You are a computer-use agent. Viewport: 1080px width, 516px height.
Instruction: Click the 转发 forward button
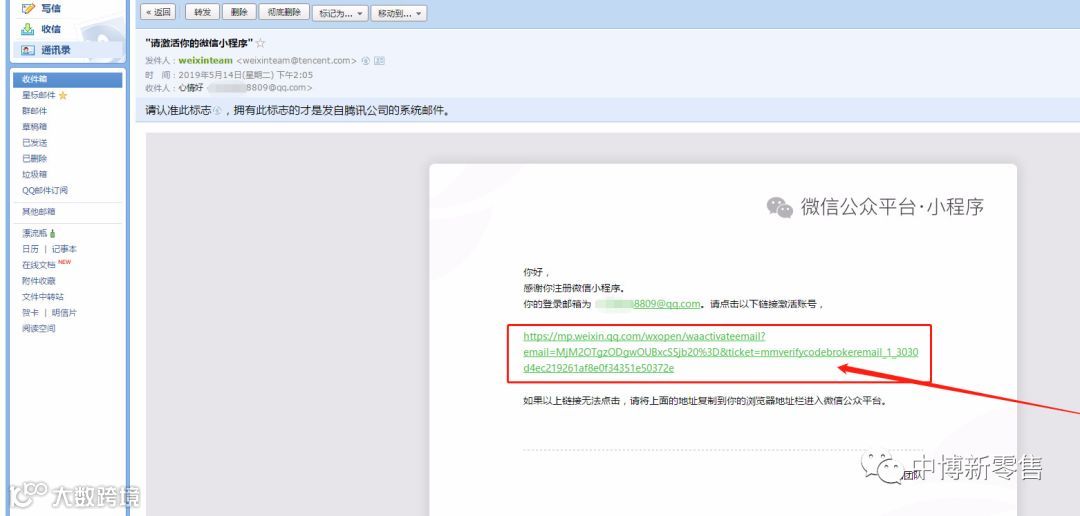point(202,12)
